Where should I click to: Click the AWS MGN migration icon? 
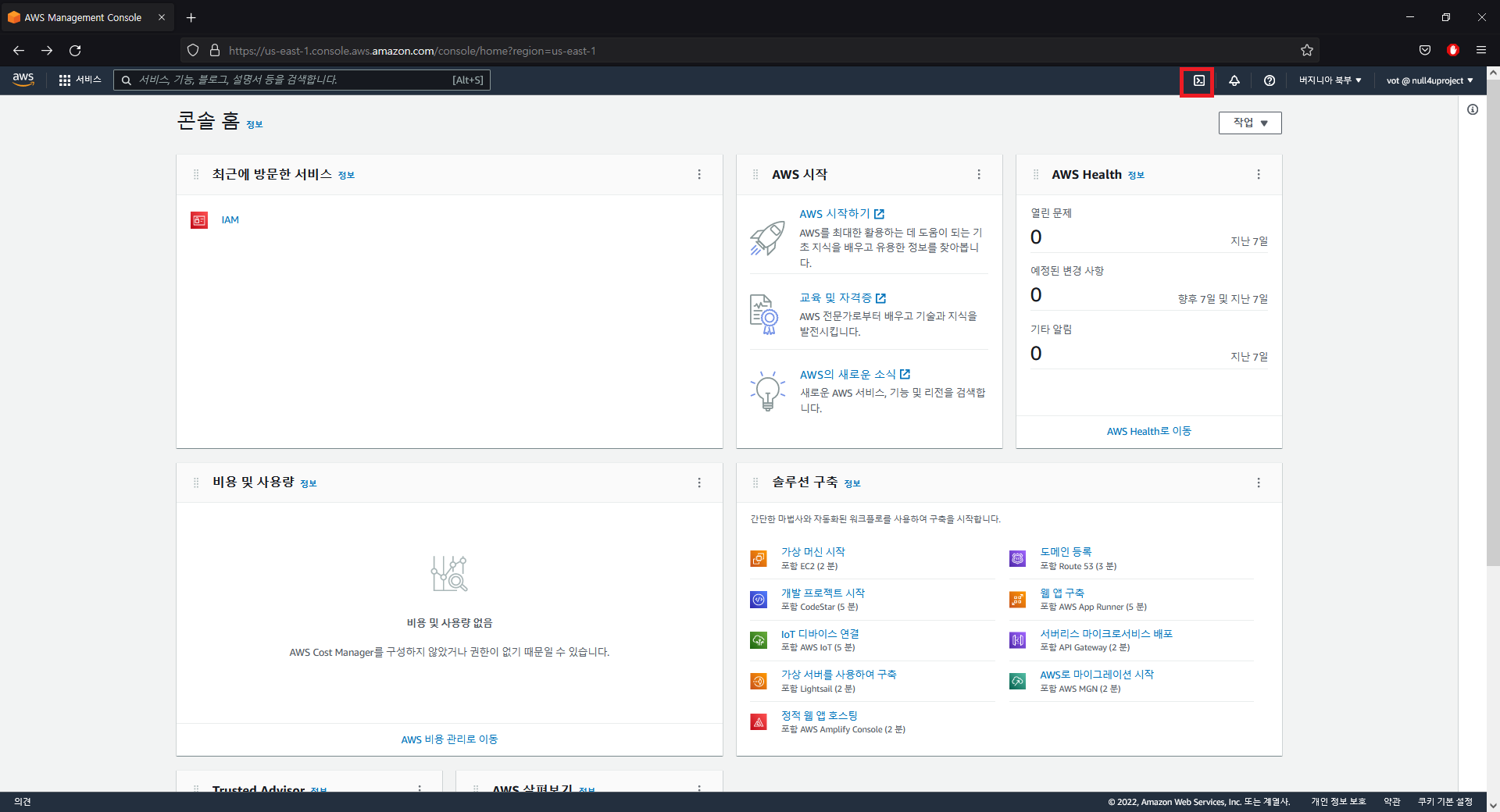point(1017,681)
